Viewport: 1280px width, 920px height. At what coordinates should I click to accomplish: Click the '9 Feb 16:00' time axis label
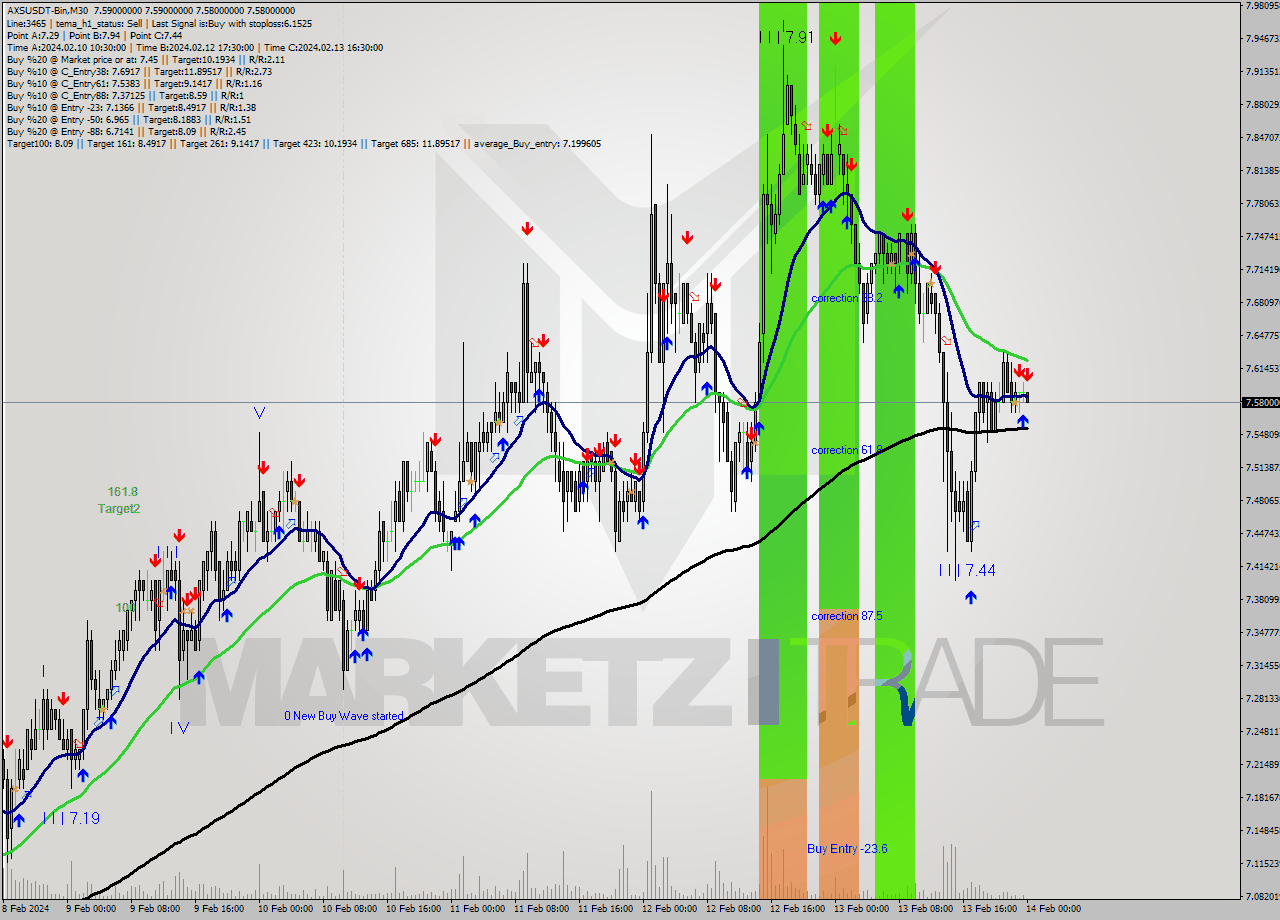pos(219,909)
